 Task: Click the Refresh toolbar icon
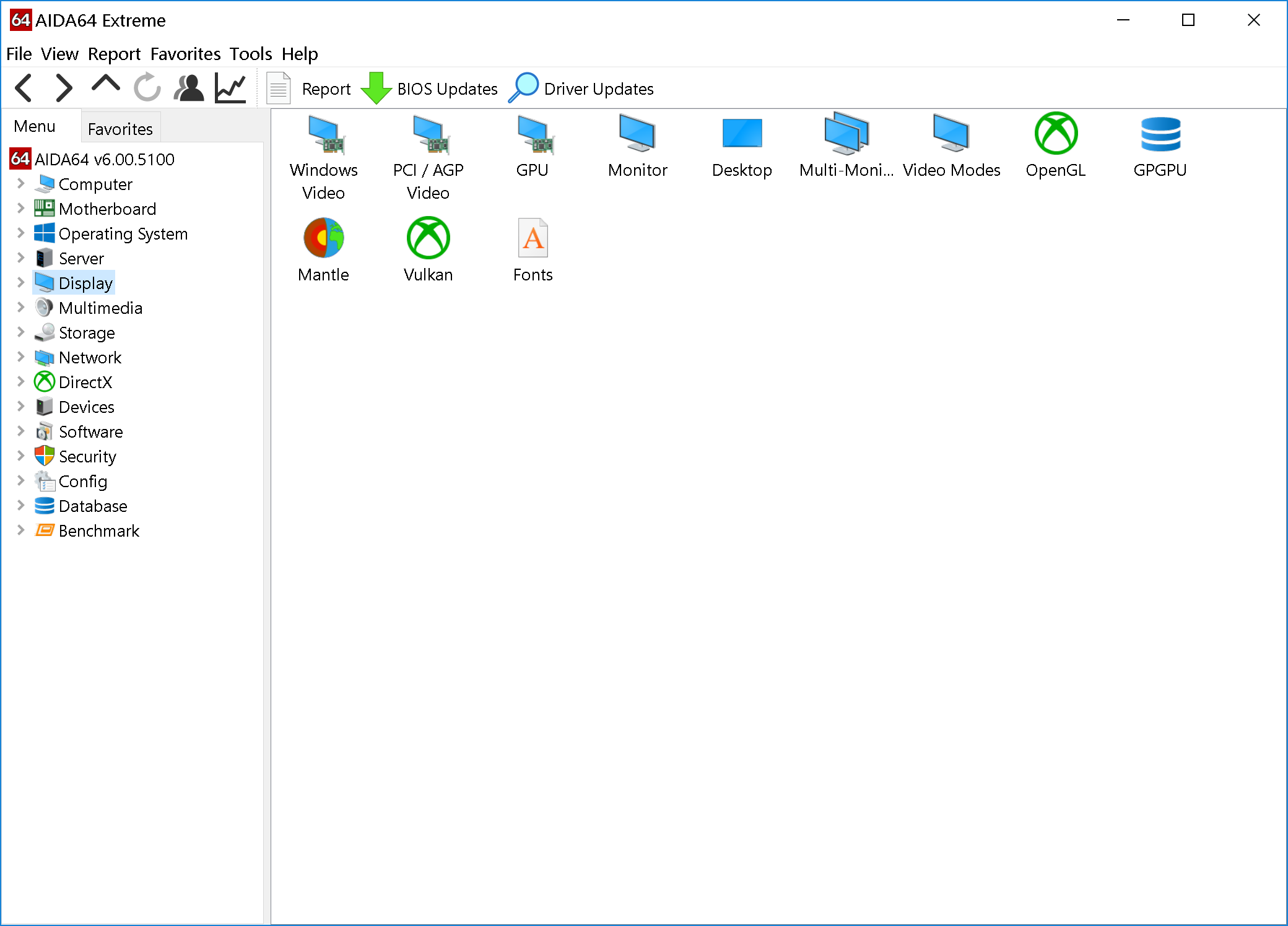coord(147,87)
